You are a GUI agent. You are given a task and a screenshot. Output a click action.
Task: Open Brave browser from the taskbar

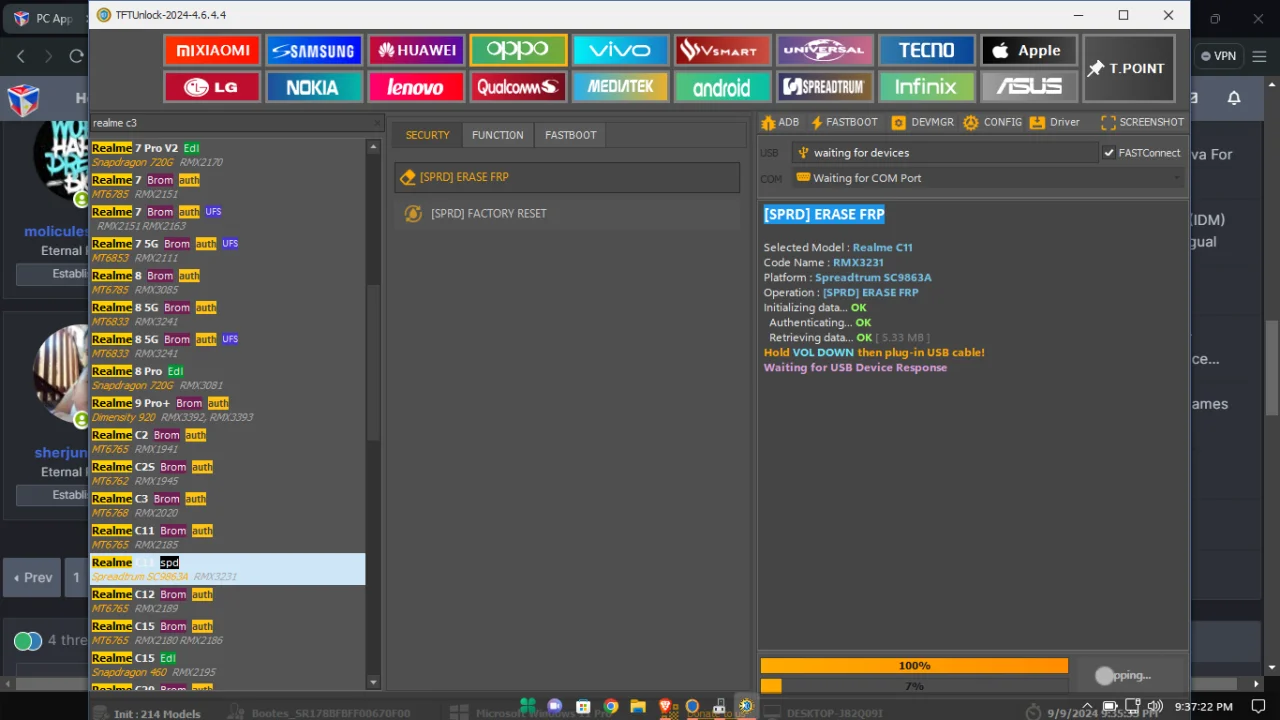coord(665,707)
